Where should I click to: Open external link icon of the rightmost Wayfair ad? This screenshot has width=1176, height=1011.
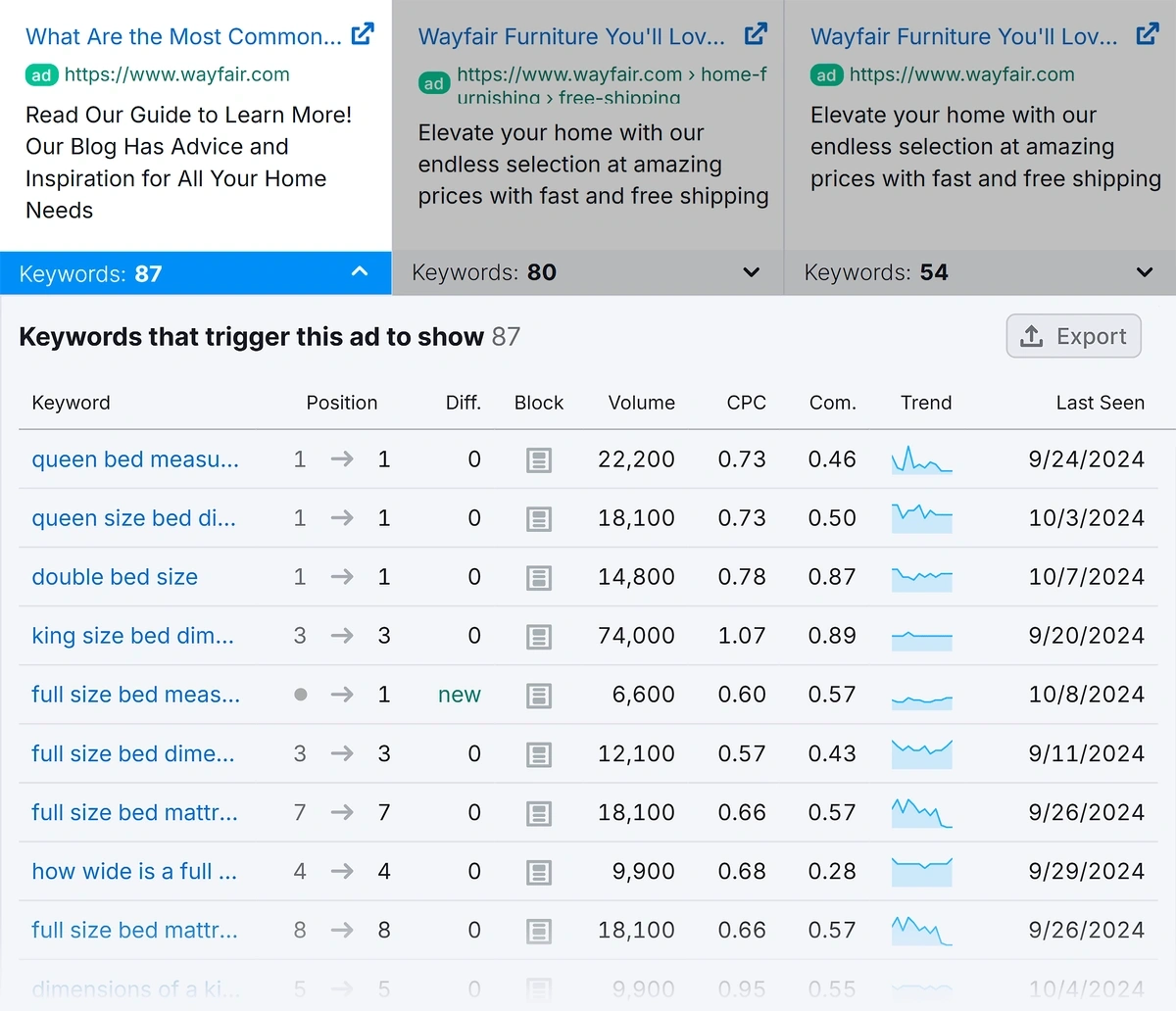pyautogui.click(x=1148, y=34)
